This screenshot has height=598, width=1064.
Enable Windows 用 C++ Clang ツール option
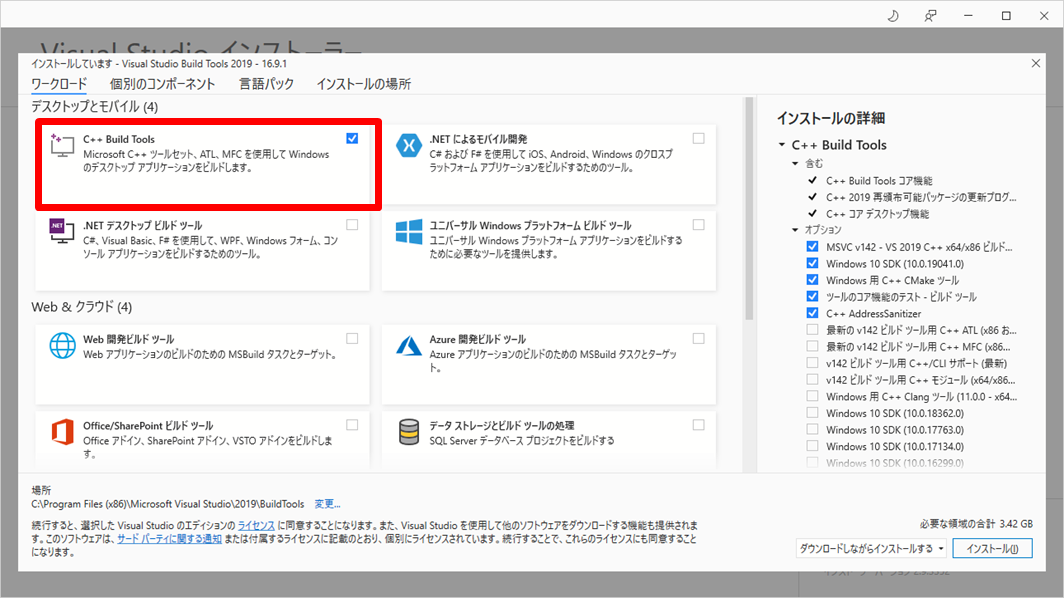click(x=812, y=396)
